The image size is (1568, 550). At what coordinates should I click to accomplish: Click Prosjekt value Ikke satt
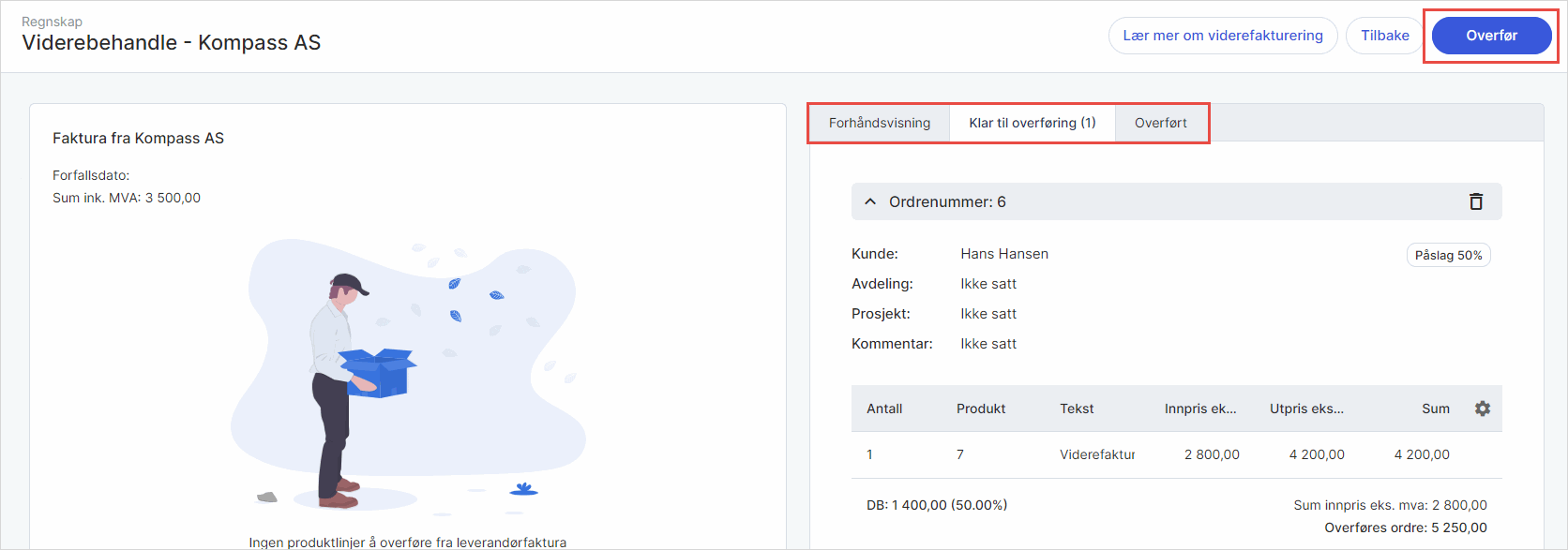(988, 314)
